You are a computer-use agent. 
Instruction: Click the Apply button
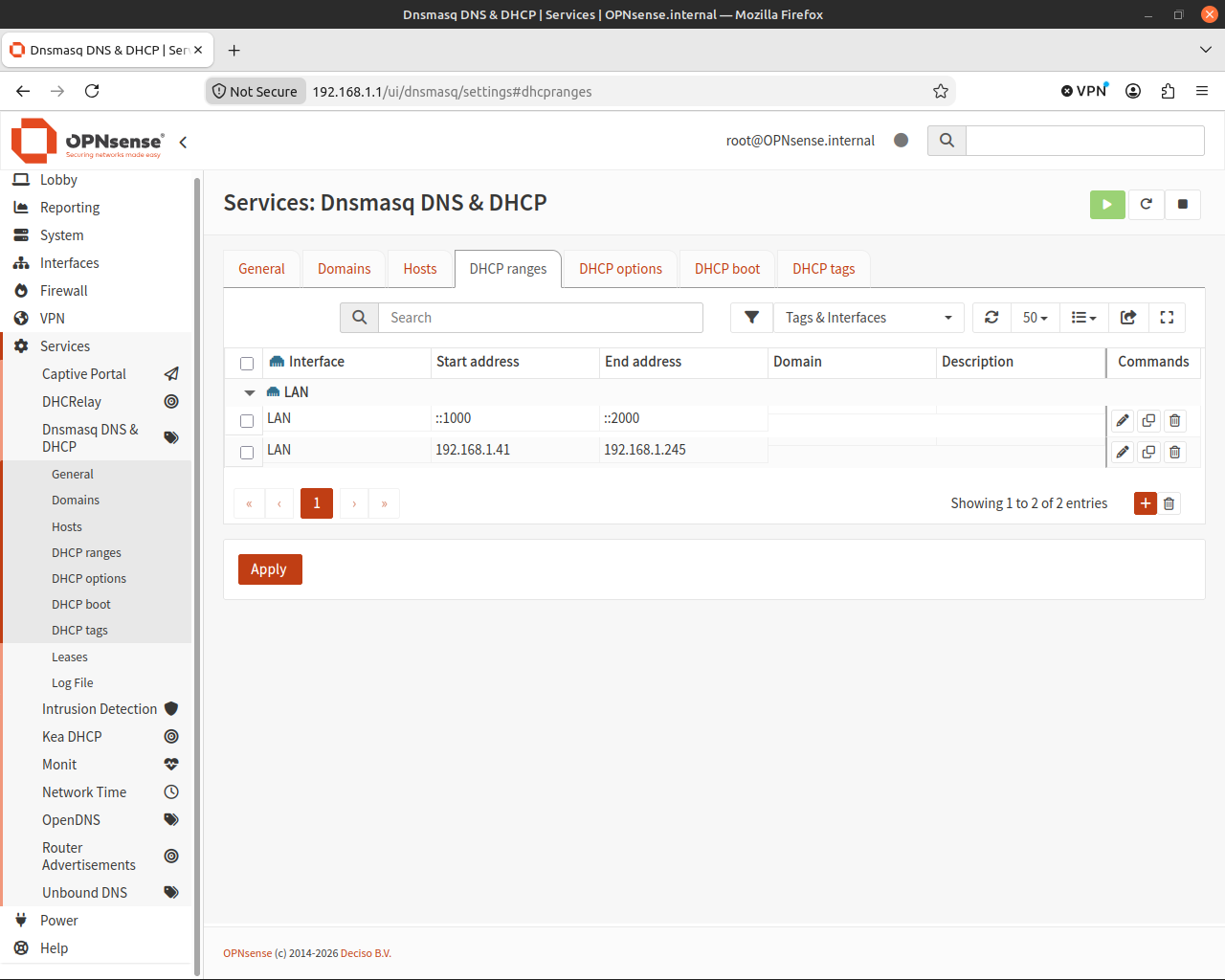click(270, 569)
